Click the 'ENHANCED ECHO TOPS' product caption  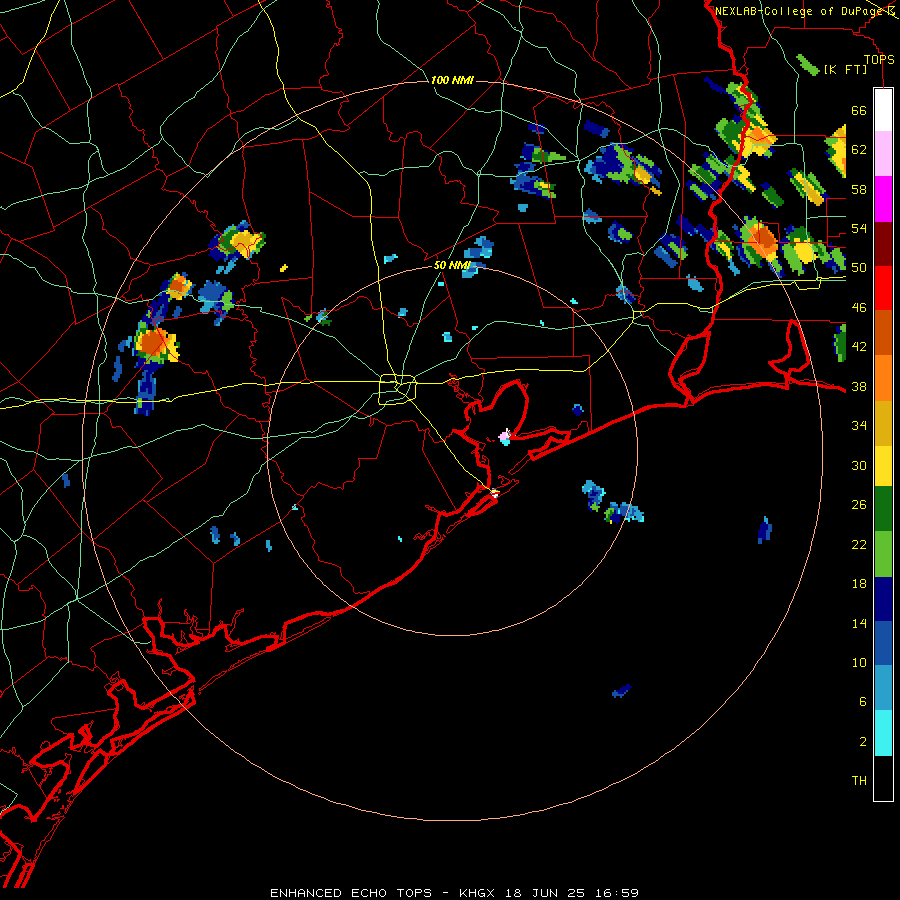point(351,893)
